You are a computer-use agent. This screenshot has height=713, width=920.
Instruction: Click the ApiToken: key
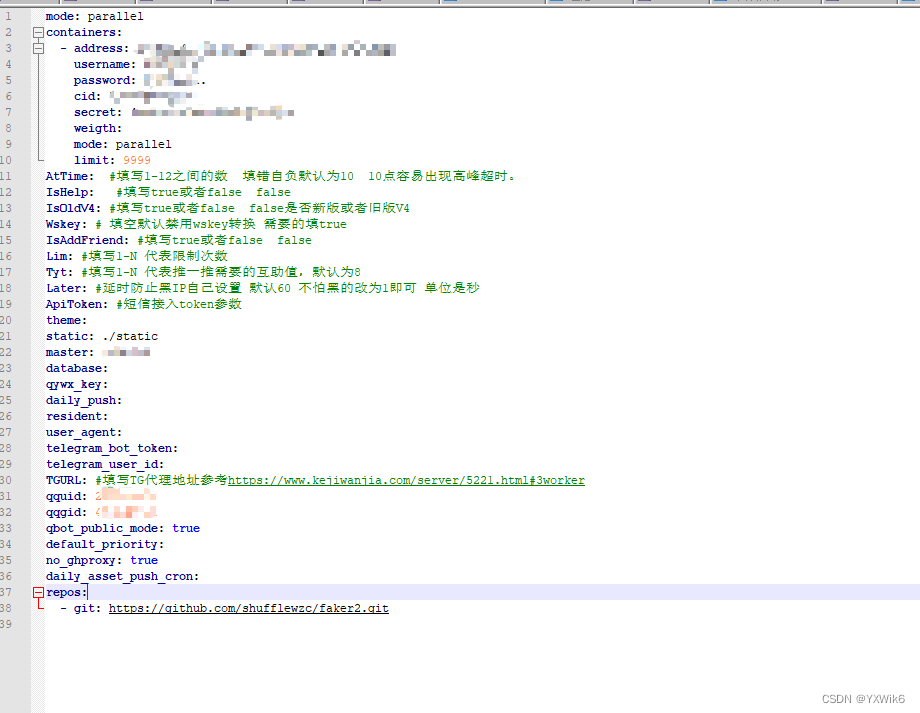[x=77, y=304]
